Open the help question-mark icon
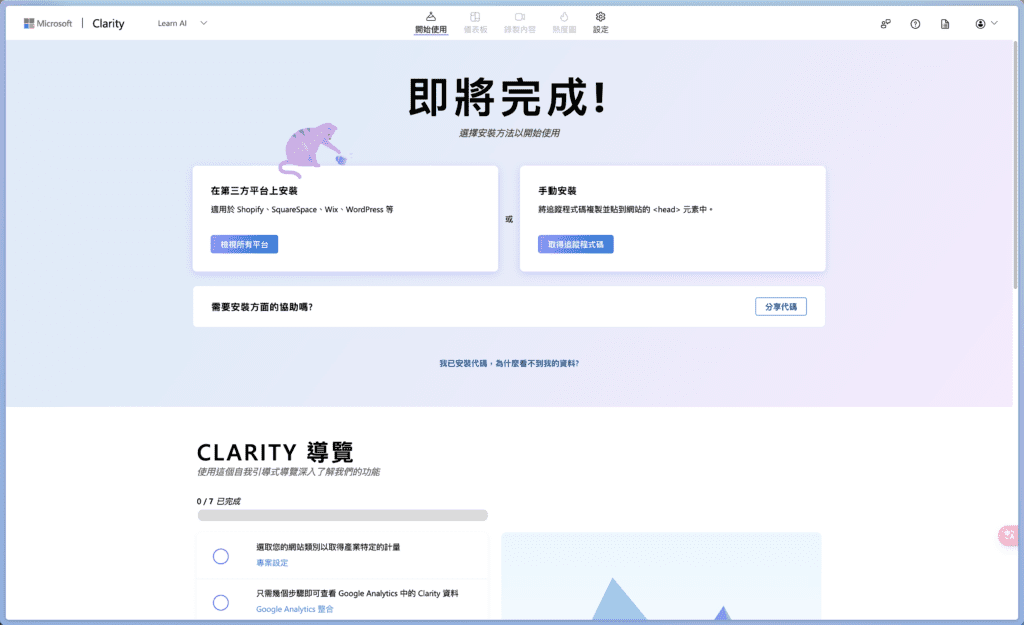 coord(915,24)
